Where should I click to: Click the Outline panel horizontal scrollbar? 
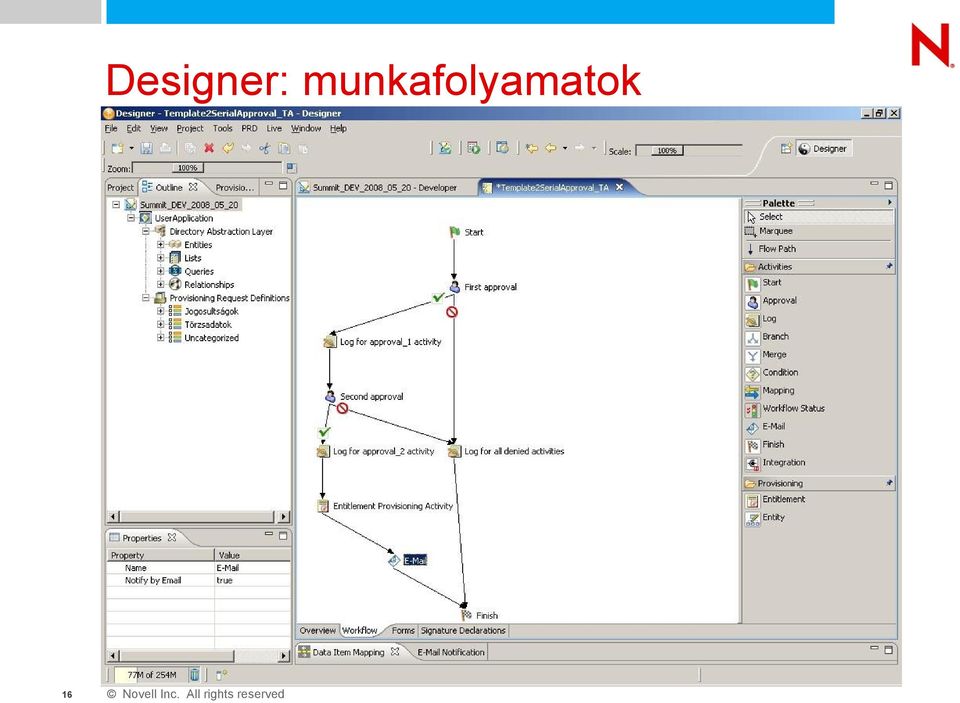pyautogui.click(x=198, y=516)
